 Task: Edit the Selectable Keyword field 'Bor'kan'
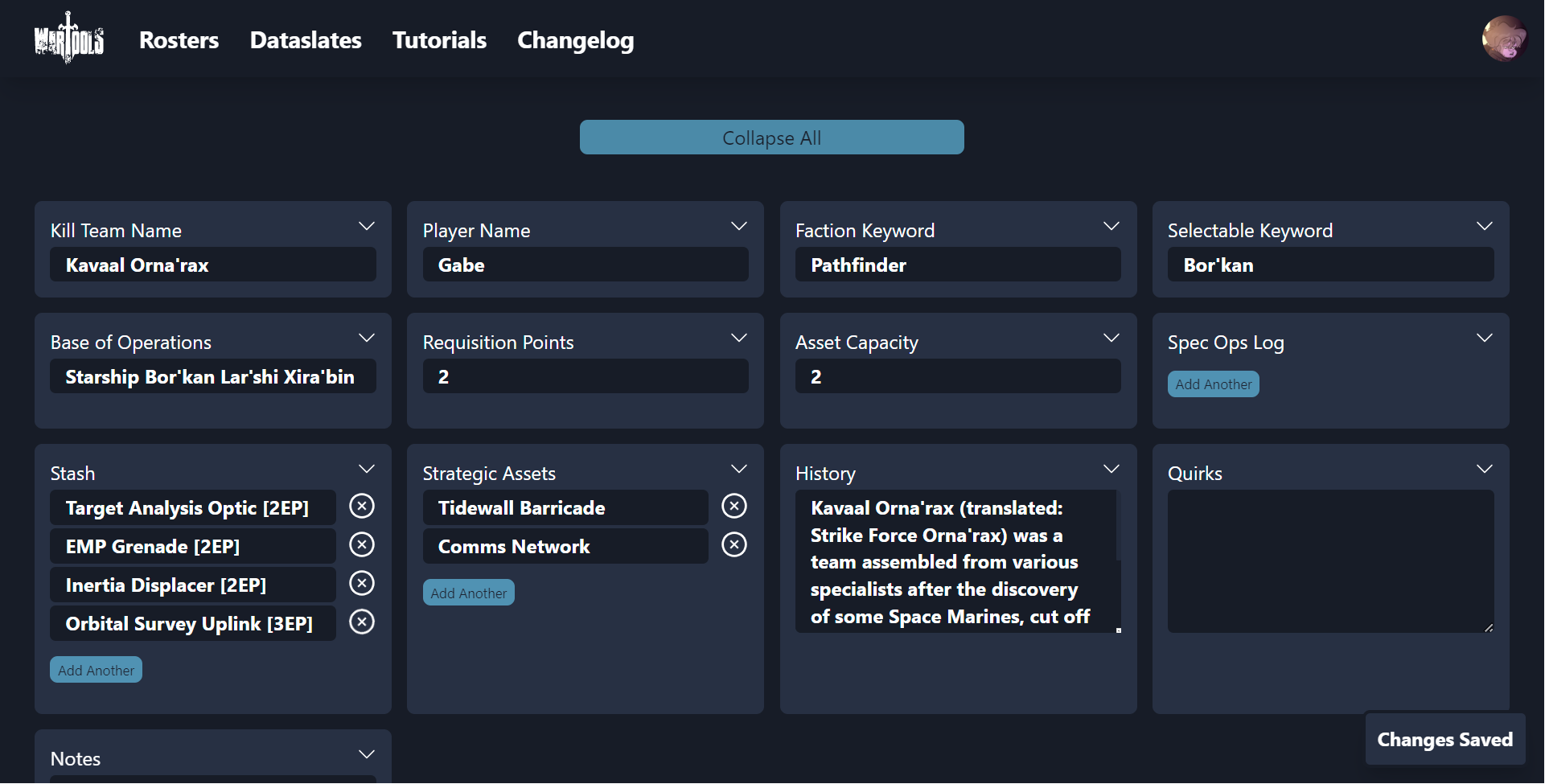1331,265
